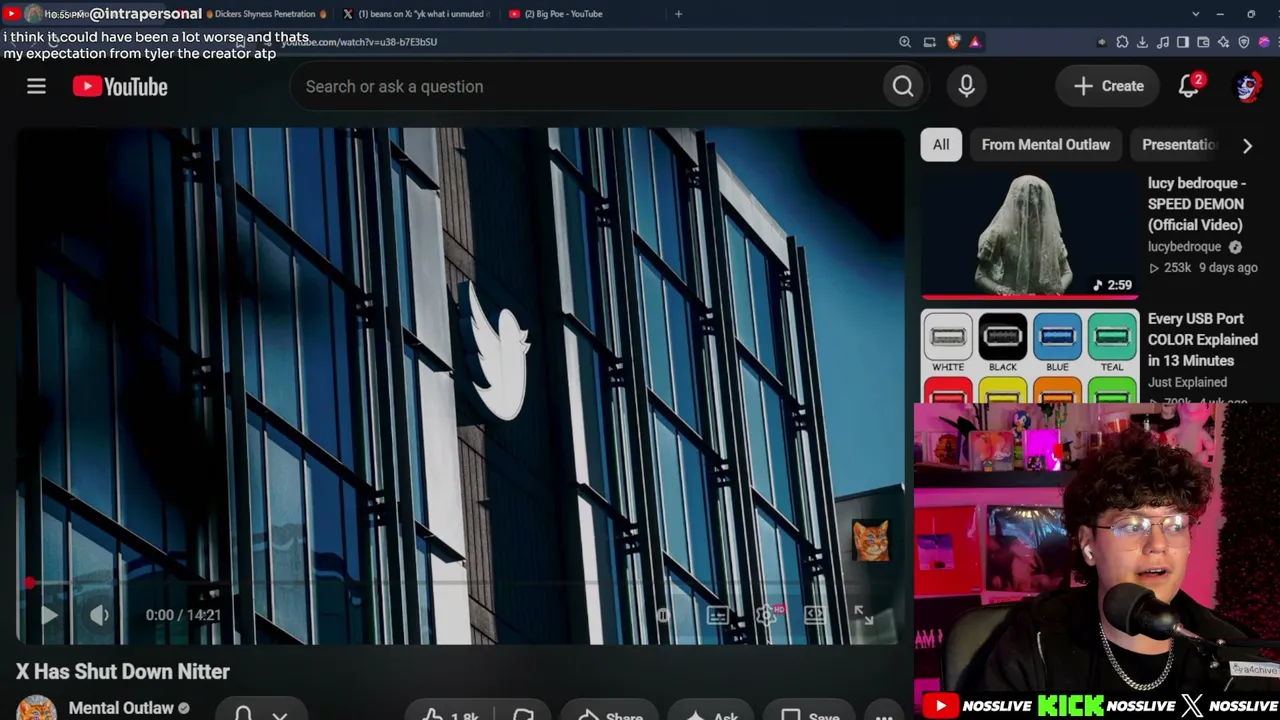Switch to the Dickers Shyness Penetration tab
Screen dimensions: 1280x720
coord(264,14)
